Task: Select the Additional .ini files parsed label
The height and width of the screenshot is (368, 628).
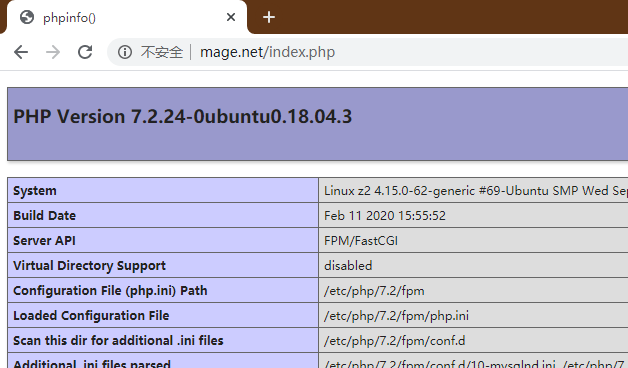Action: tap(92, 363)
